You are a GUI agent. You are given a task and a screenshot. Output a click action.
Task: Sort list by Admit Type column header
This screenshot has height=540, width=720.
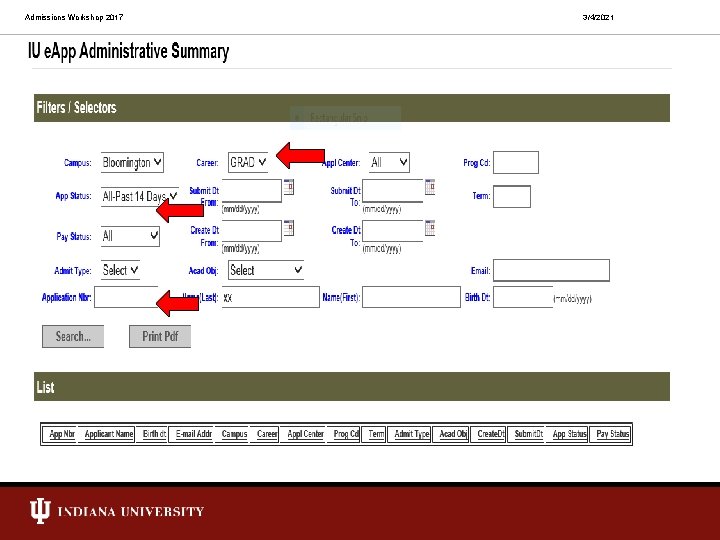(412, 434)
